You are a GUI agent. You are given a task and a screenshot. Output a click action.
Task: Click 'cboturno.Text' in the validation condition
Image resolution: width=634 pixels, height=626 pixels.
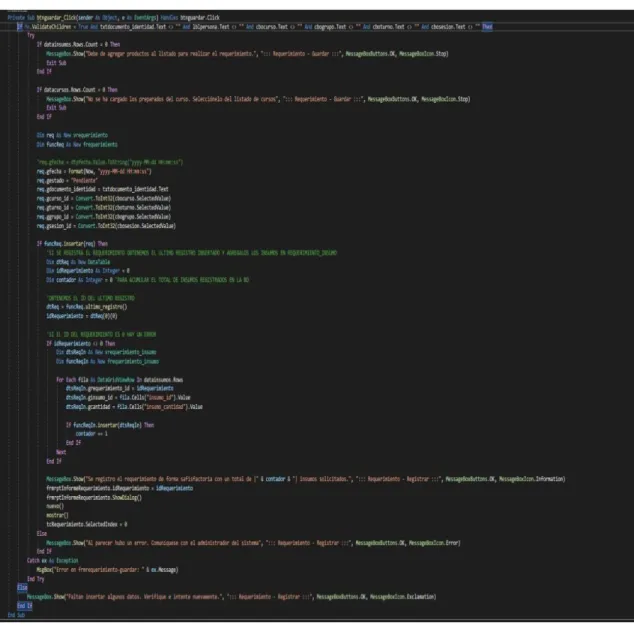point(389,27)
